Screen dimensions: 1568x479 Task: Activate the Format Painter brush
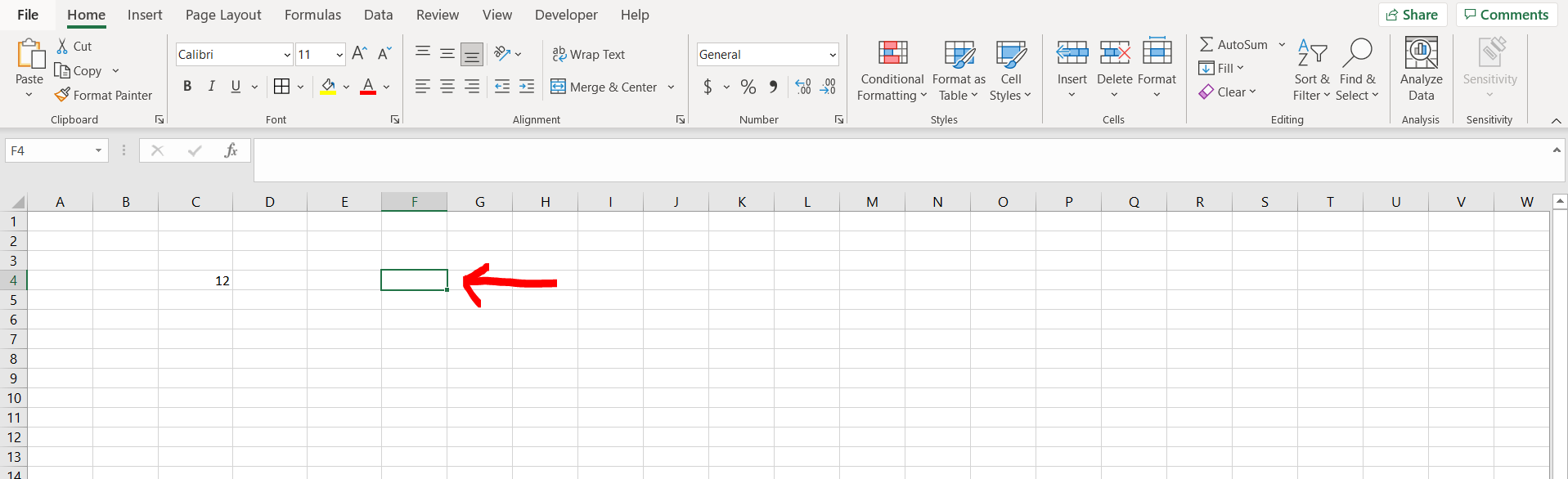[62, 95]
